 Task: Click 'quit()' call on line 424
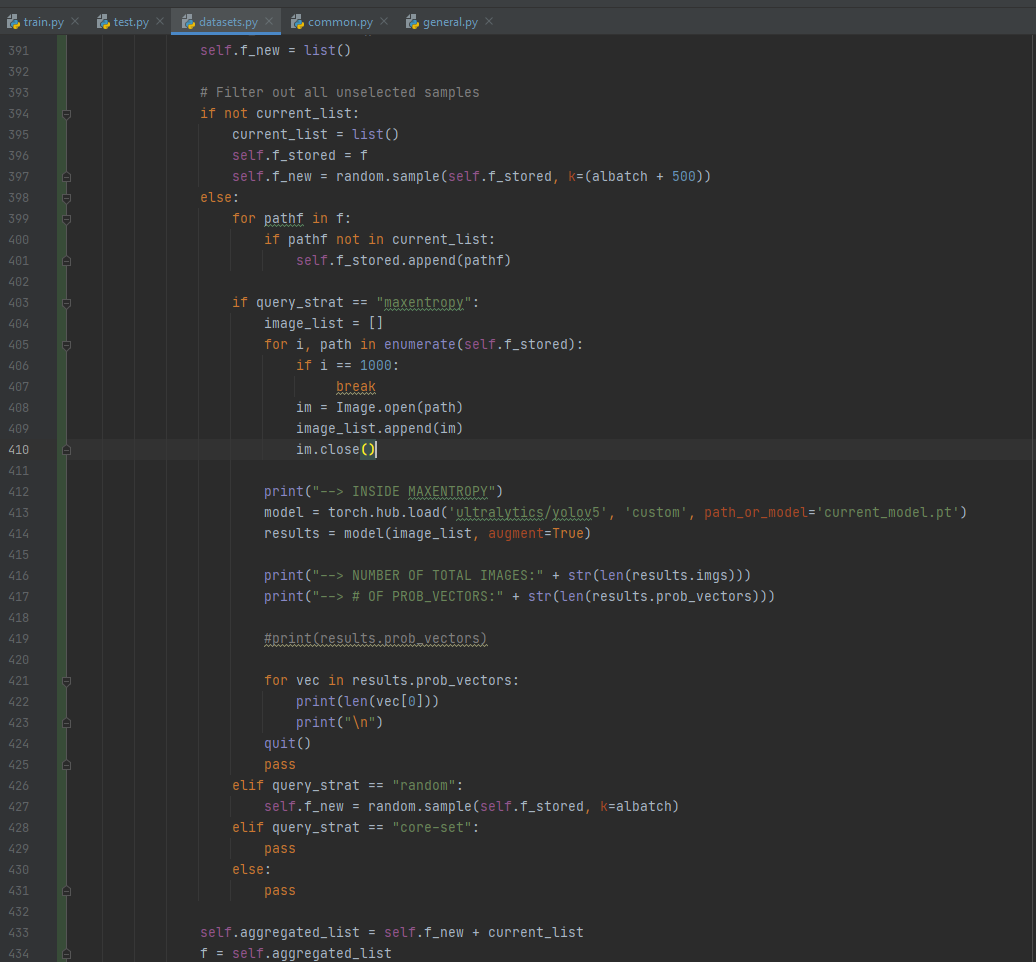(x=287, y=743)
